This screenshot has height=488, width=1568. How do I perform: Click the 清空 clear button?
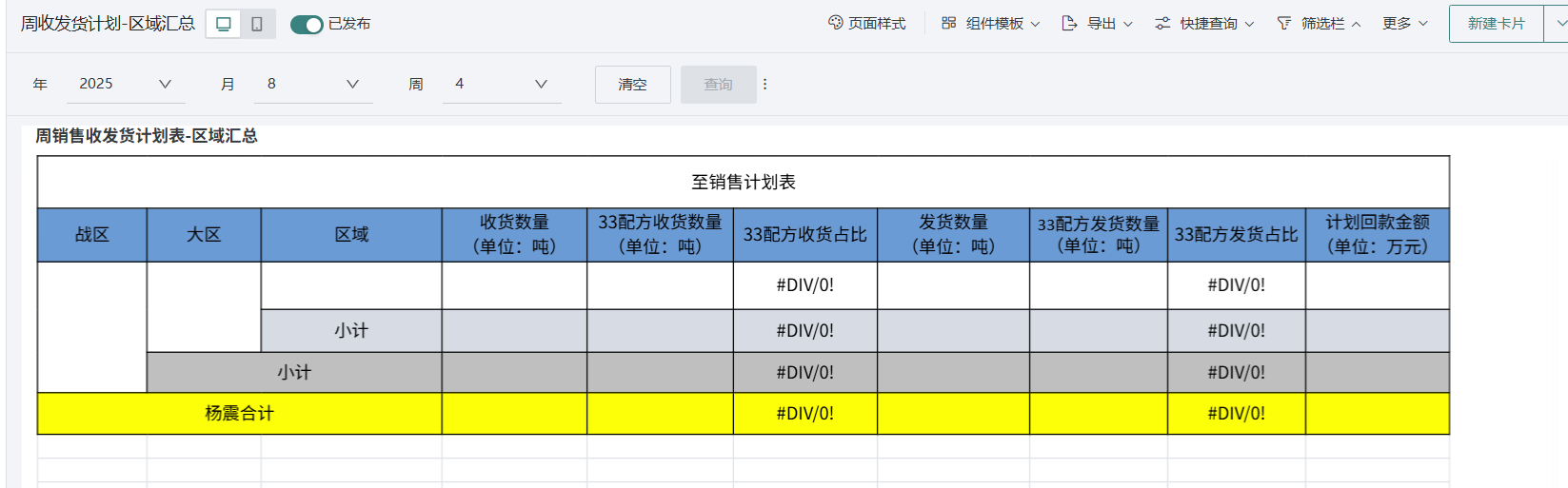[633, 85]
